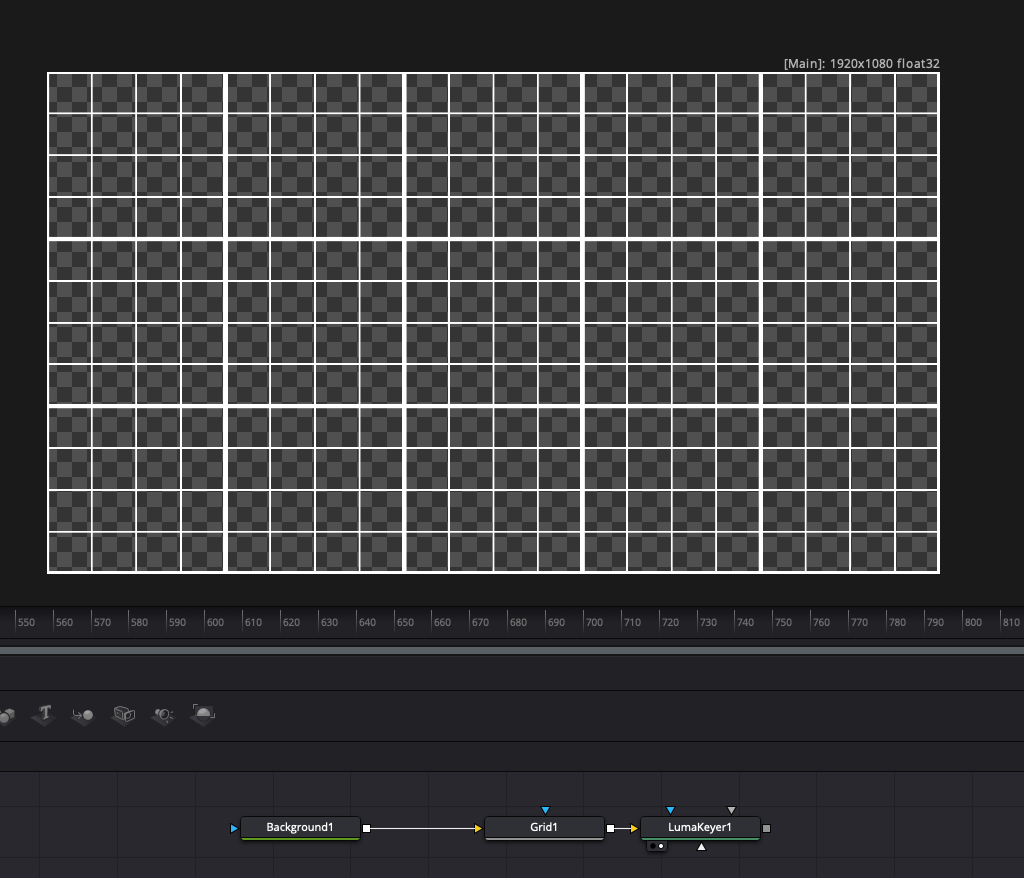Add a Text3D node from the toolbar
Viewport: 1024px width, 878px height.
[44, 714]
